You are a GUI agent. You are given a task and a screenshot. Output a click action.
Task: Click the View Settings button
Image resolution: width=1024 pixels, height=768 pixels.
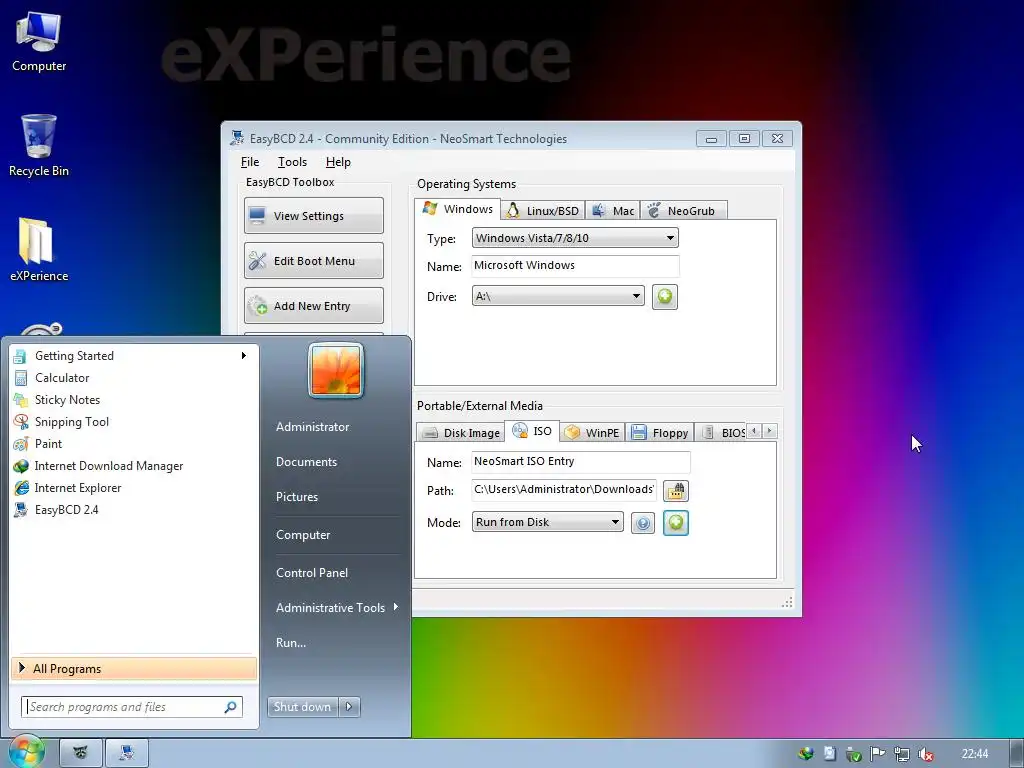pyautogui.click(x=313, y=216)
